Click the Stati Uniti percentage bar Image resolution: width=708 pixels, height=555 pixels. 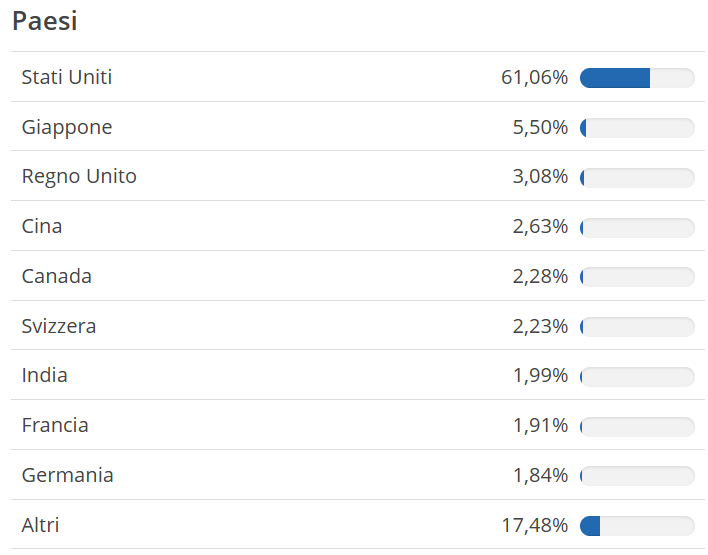click(x=637, y=78)
